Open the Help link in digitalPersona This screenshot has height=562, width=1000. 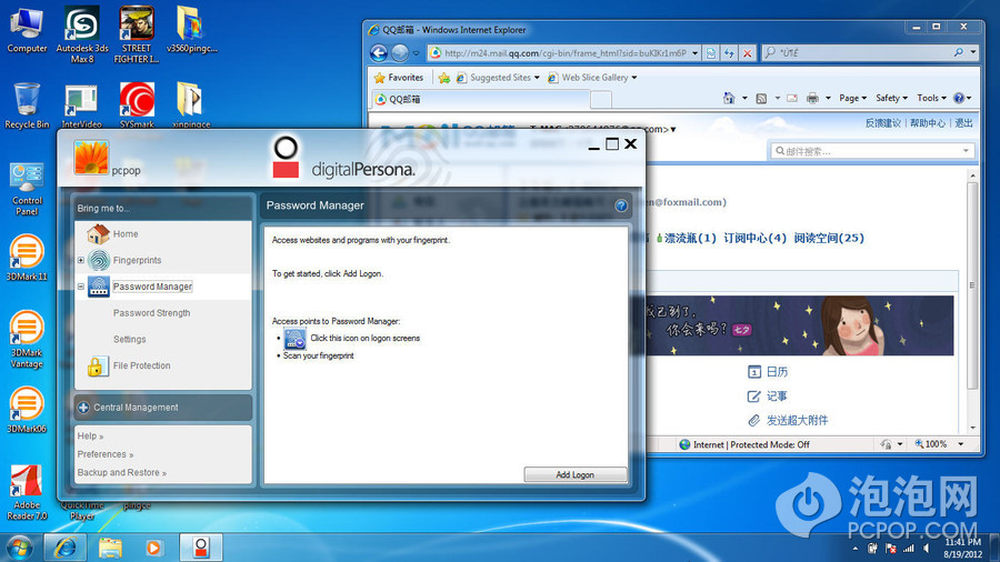pos(90,436)
